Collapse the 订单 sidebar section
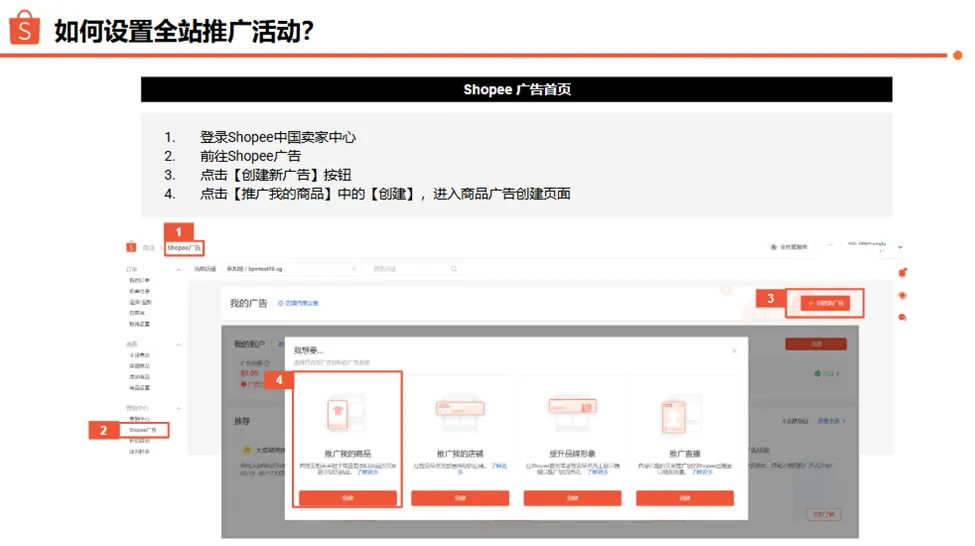Image resolution: width=975 pixels, height=546 pixels. tap(178, 270)
